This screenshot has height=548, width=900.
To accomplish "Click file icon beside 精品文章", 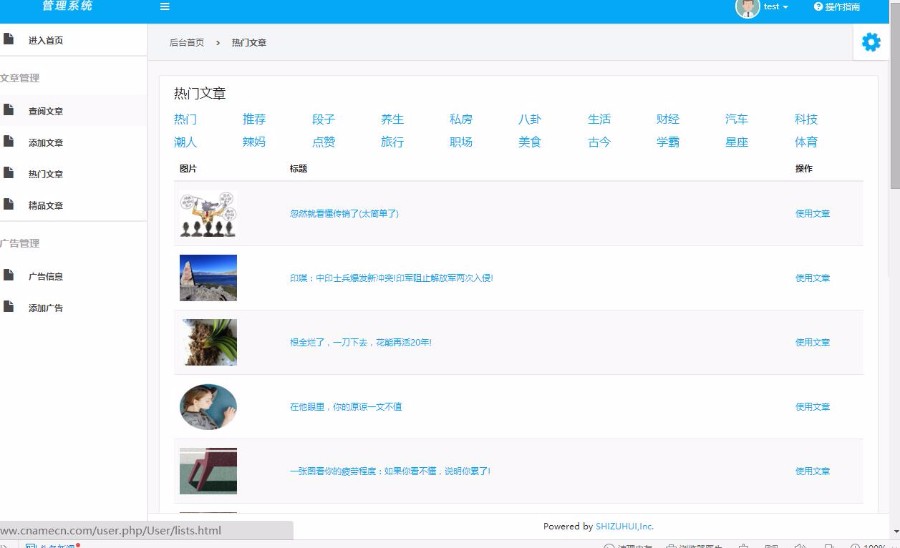I will [8, 204].
